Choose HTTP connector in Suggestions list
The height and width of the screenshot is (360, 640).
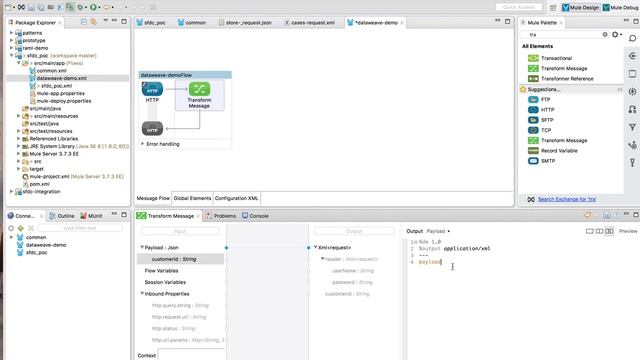[541, 110]
